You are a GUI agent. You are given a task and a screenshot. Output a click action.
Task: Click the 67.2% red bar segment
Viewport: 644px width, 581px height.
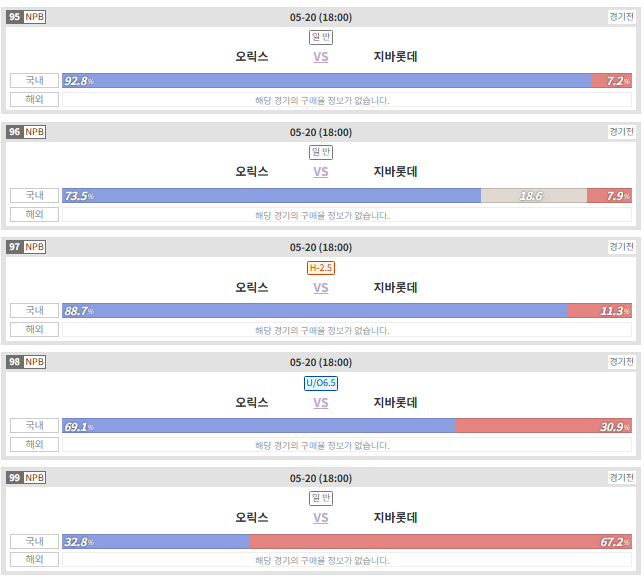coord(440,542)
